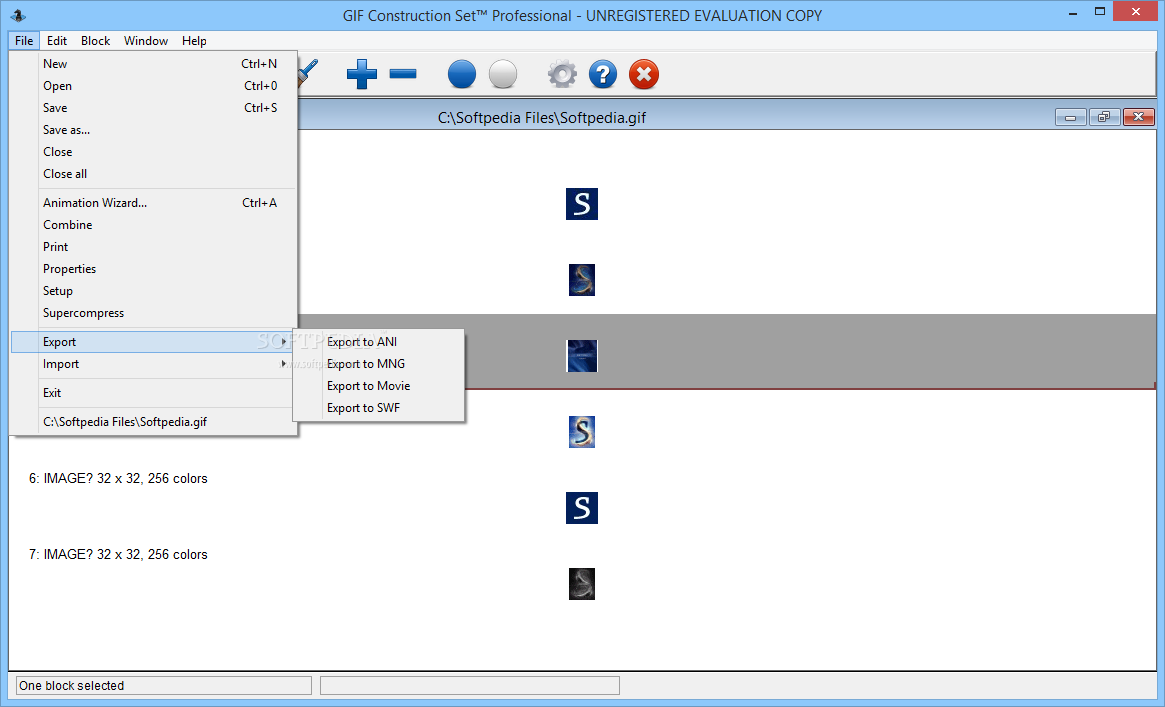This screenshot has height=707, width=1165.
Task: Choose Close all menu entry
Action: click(154, 174)
